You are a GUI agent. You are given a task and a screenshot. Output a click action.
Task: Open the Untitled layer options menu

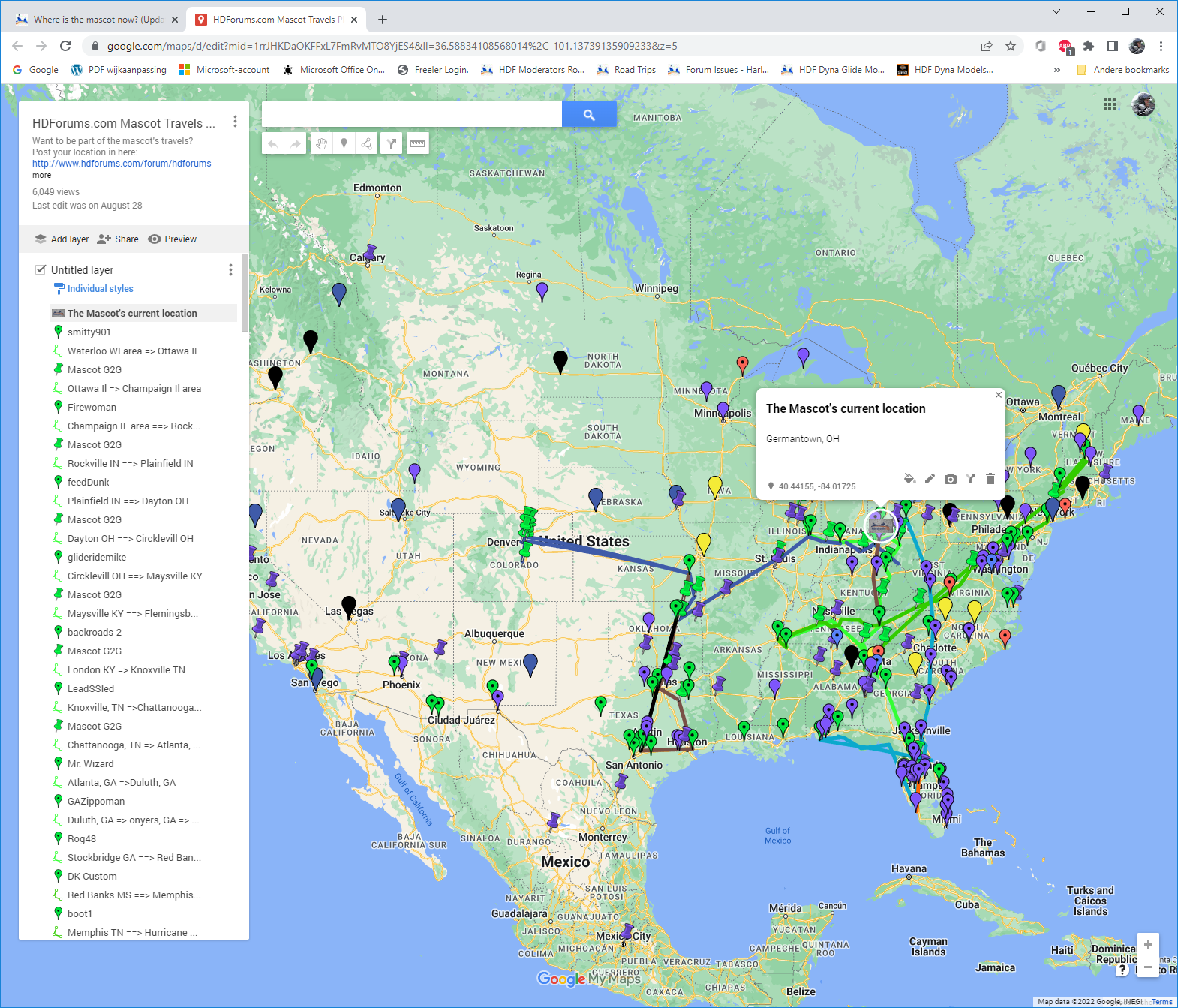pyautogui.click(x=230, y=270)
